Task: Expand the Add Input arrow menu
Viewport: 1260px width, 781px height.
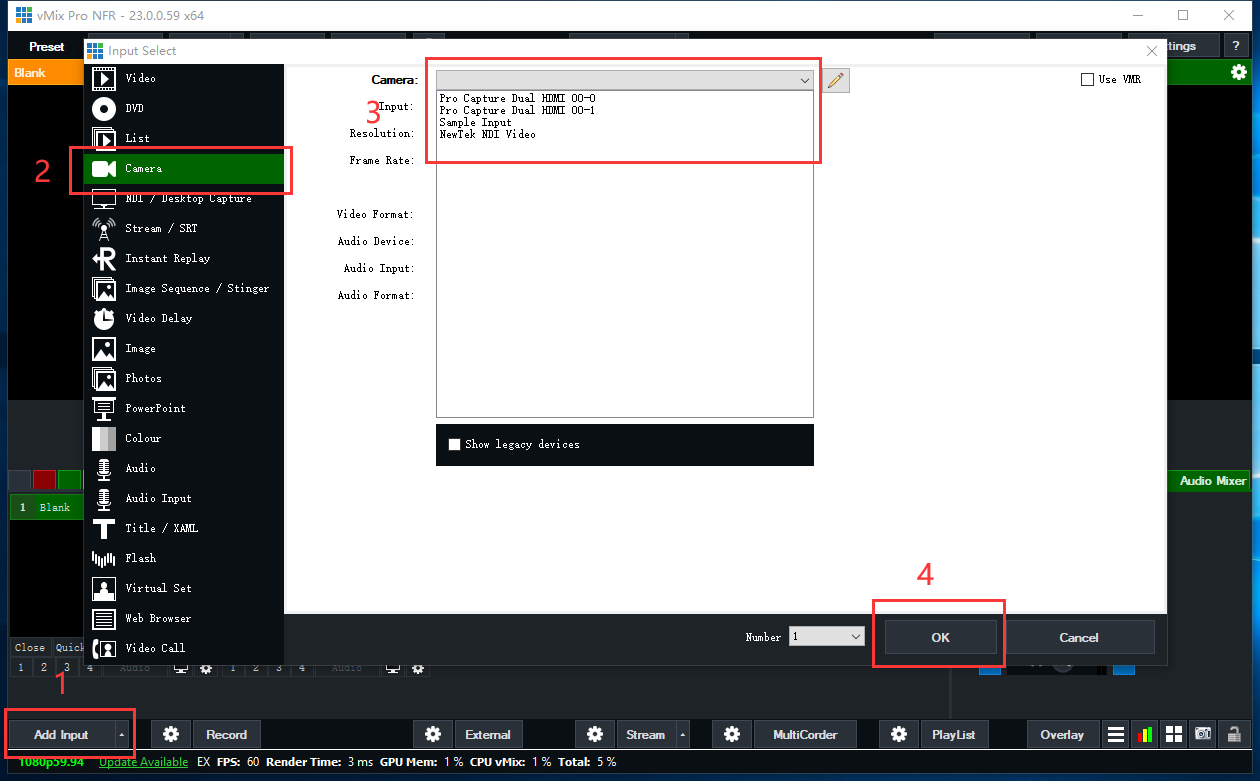Action: [123, 735]
